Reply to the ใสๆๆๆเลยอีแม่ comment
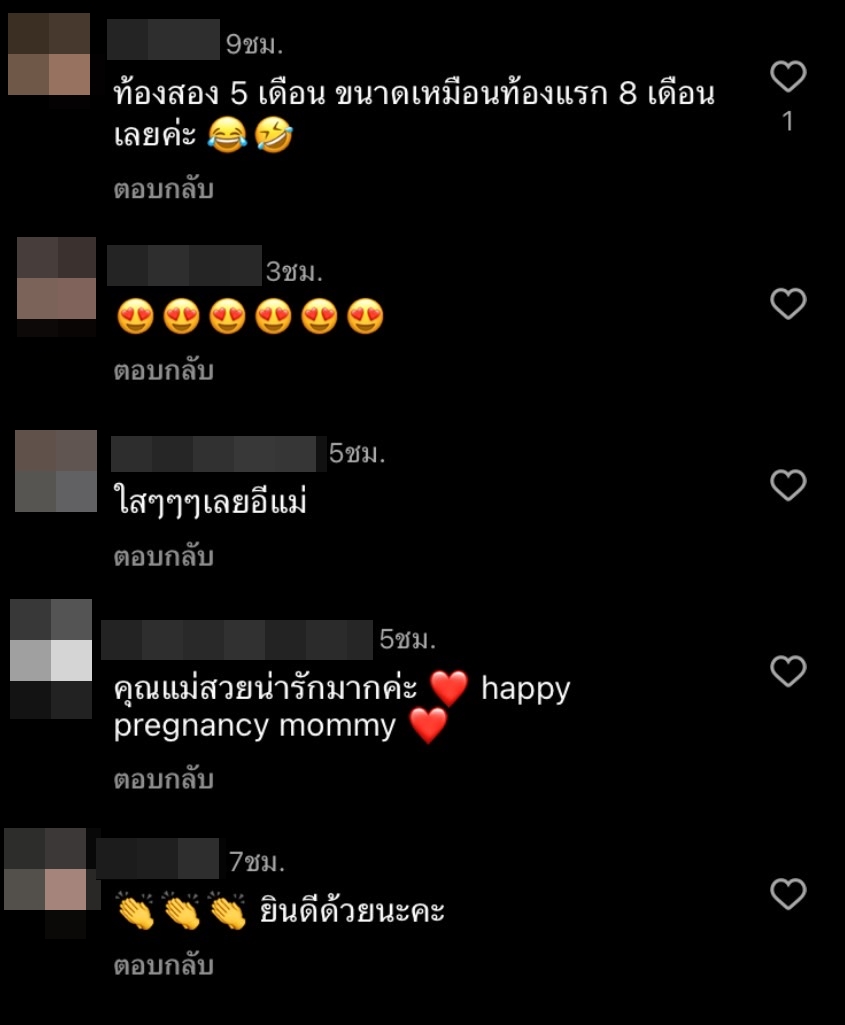Screen dimensions: 845x1025 pos(163,556)
